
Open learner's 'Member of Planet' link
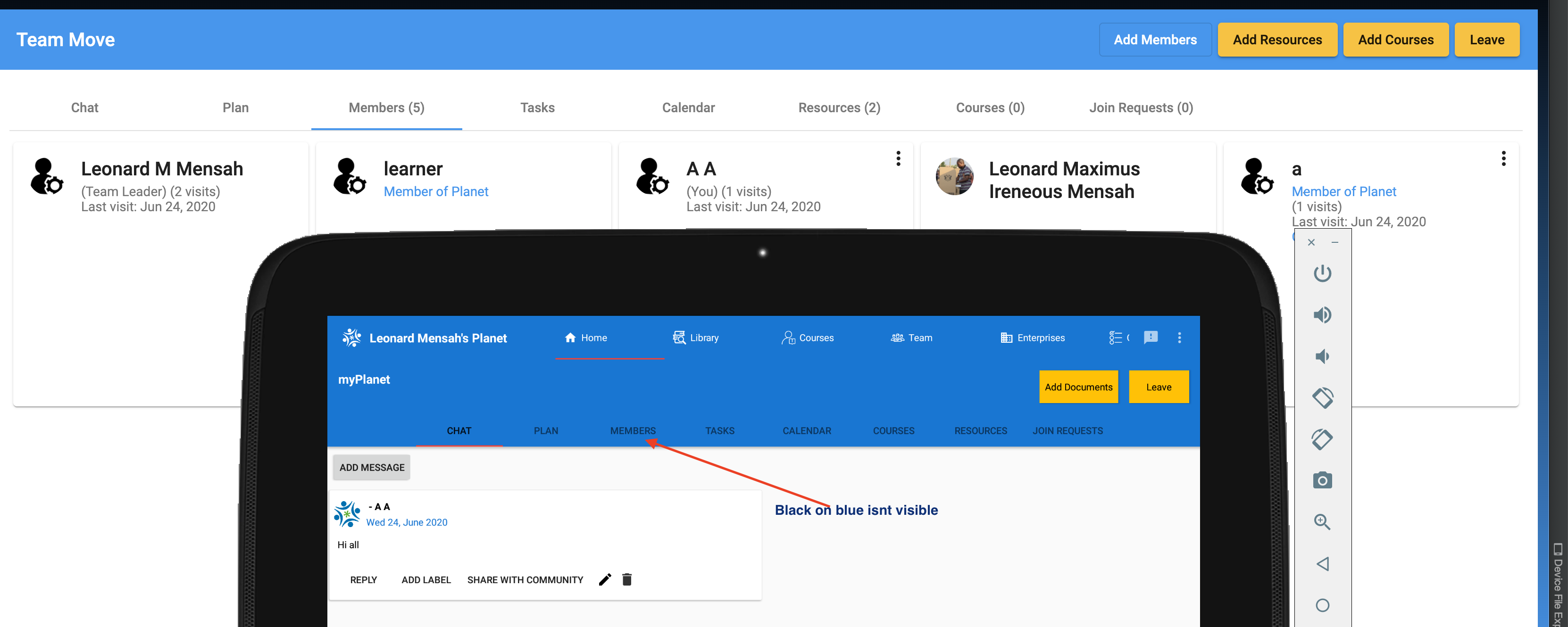pos(436,191)
